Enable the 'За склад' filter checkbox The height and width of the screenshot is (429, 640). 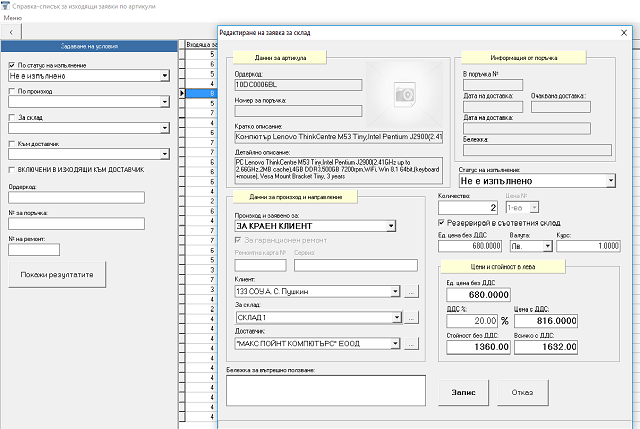tap(12, 118)
